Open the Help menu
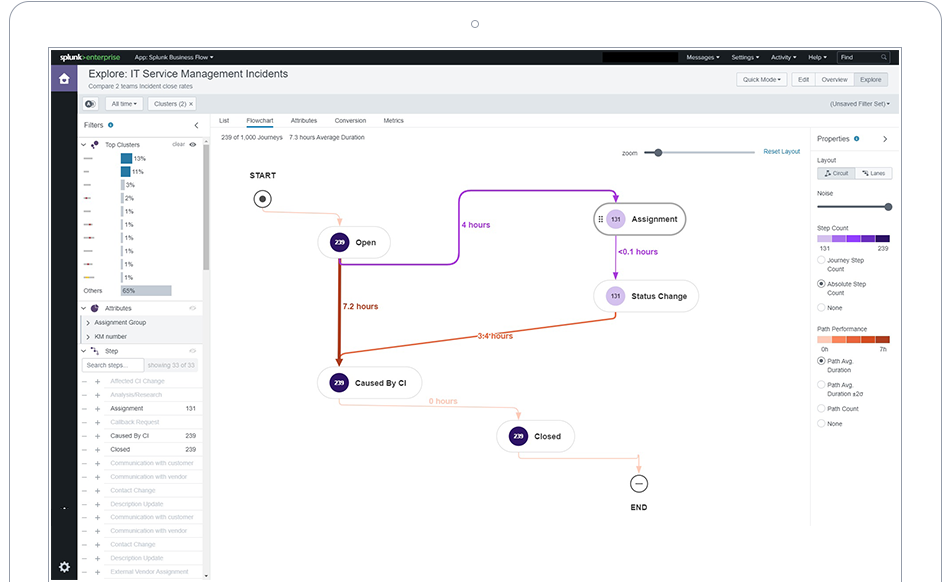This screenshot has width=950, height=582. (817, 58)
